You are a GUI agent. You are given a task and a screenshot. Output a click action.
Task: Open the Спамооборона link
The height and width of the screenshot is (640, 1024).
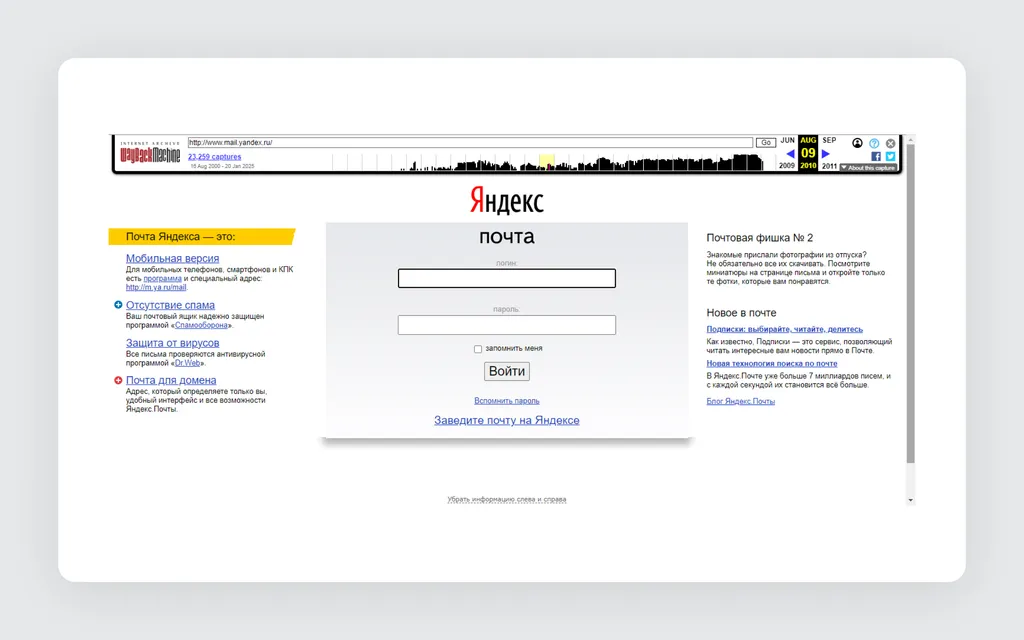tap(201, 325)
